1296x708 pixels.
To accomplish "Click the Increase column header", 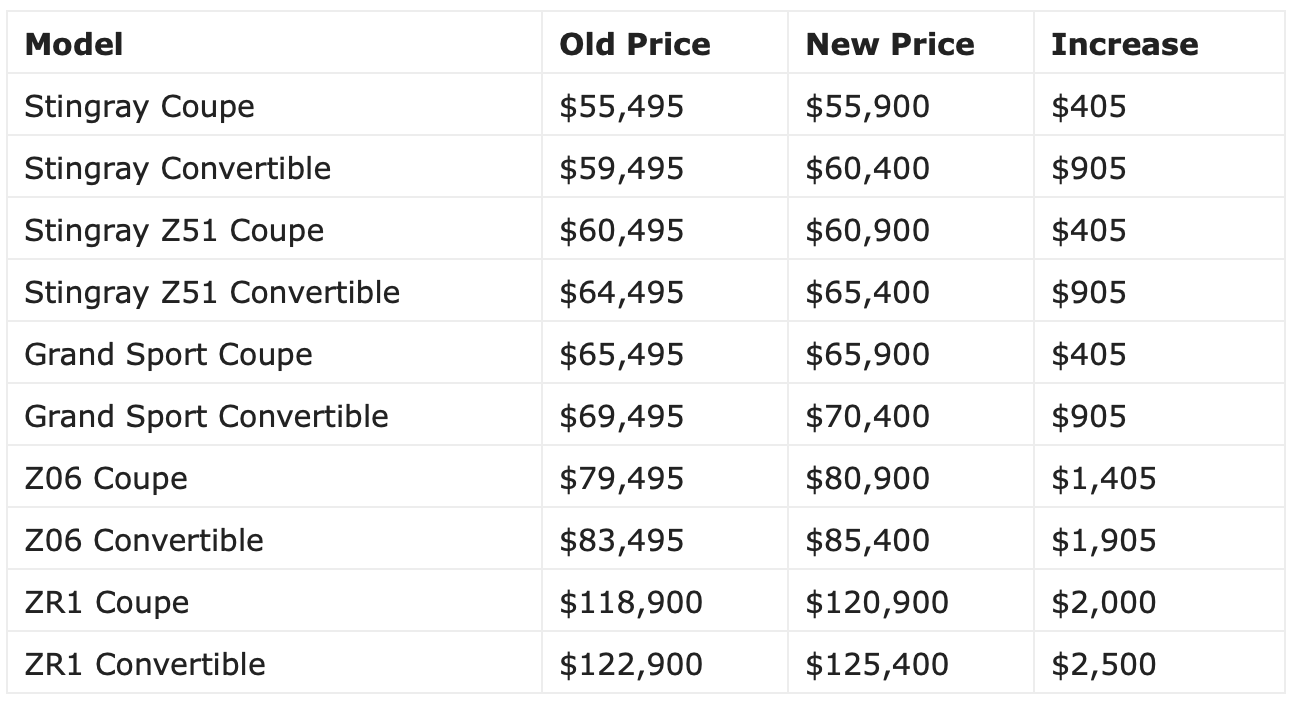I will click(x=1124, y=44).
